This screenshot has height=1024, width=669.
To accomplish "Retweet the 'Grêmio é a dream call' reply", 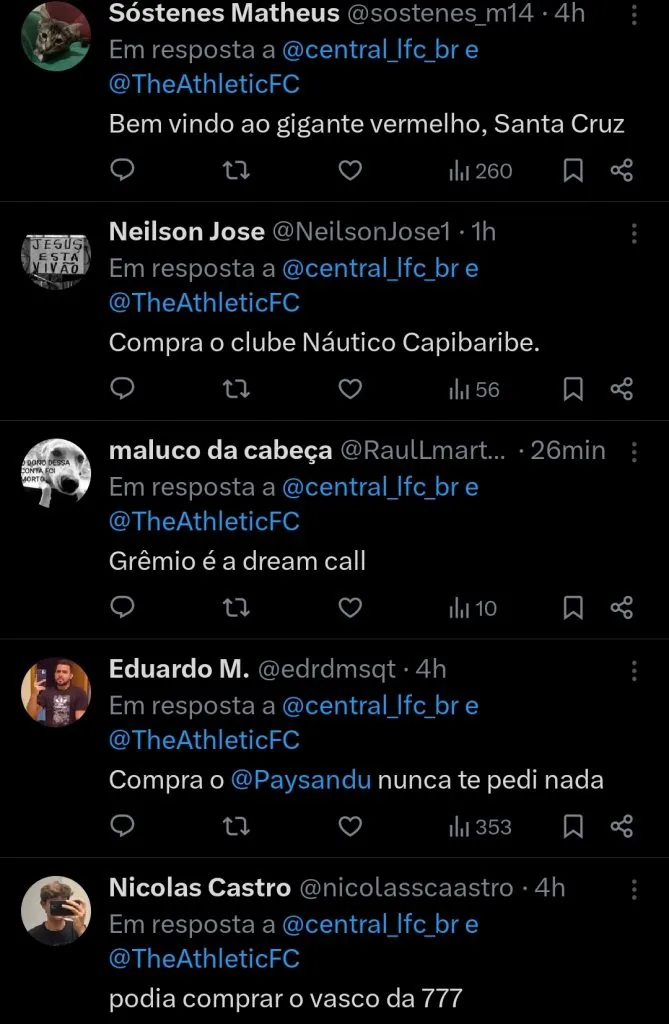I will click(236, 607).
